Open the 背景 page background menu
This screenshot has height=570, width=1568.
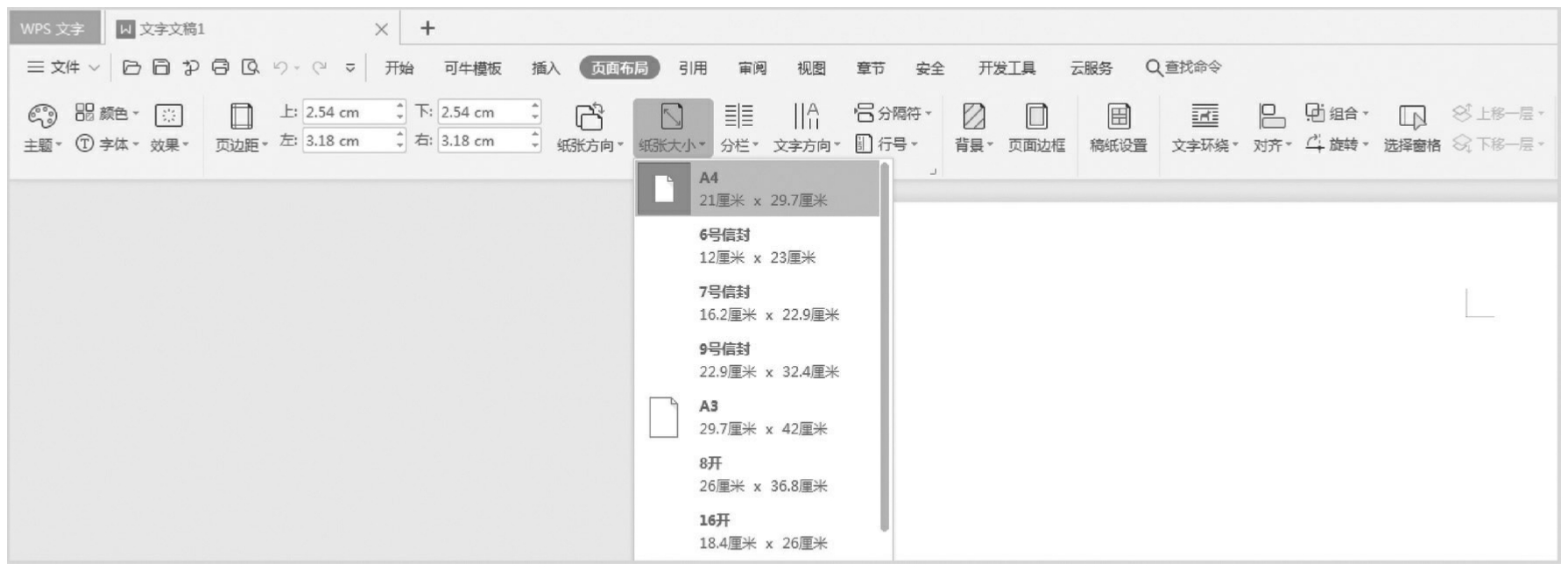pyautogui.click(x=974, y=128)
